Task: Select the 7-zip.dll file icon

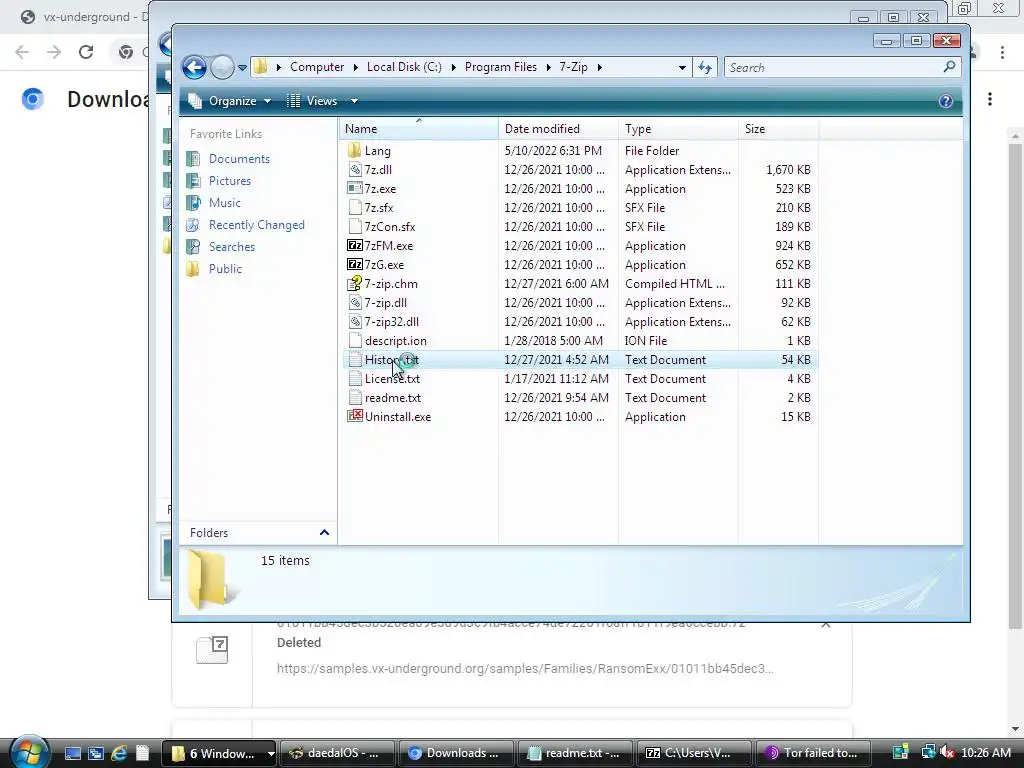Action: [355, 302]
